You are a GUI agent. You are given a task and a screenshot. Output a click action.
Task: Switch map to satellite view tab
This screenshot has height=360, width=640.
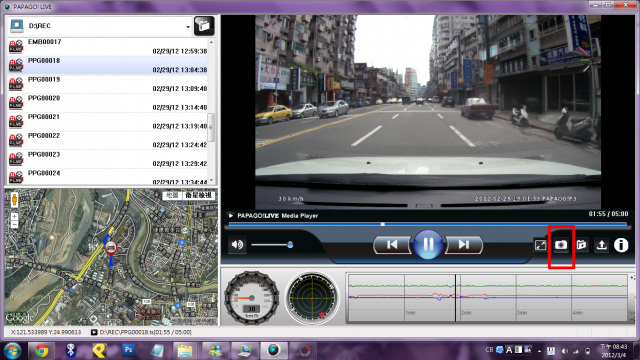coord(199,195)
